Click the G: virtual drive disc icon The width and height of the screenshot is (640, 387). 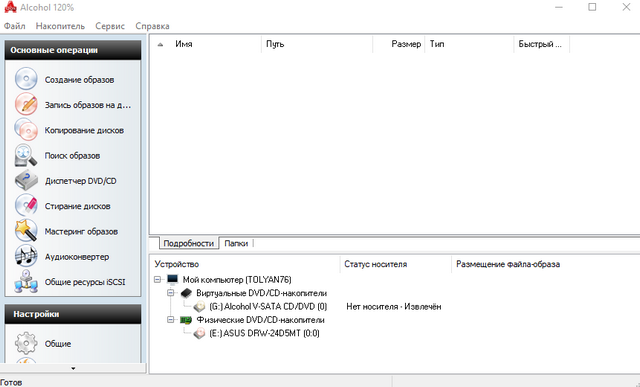tap(199, 307)
